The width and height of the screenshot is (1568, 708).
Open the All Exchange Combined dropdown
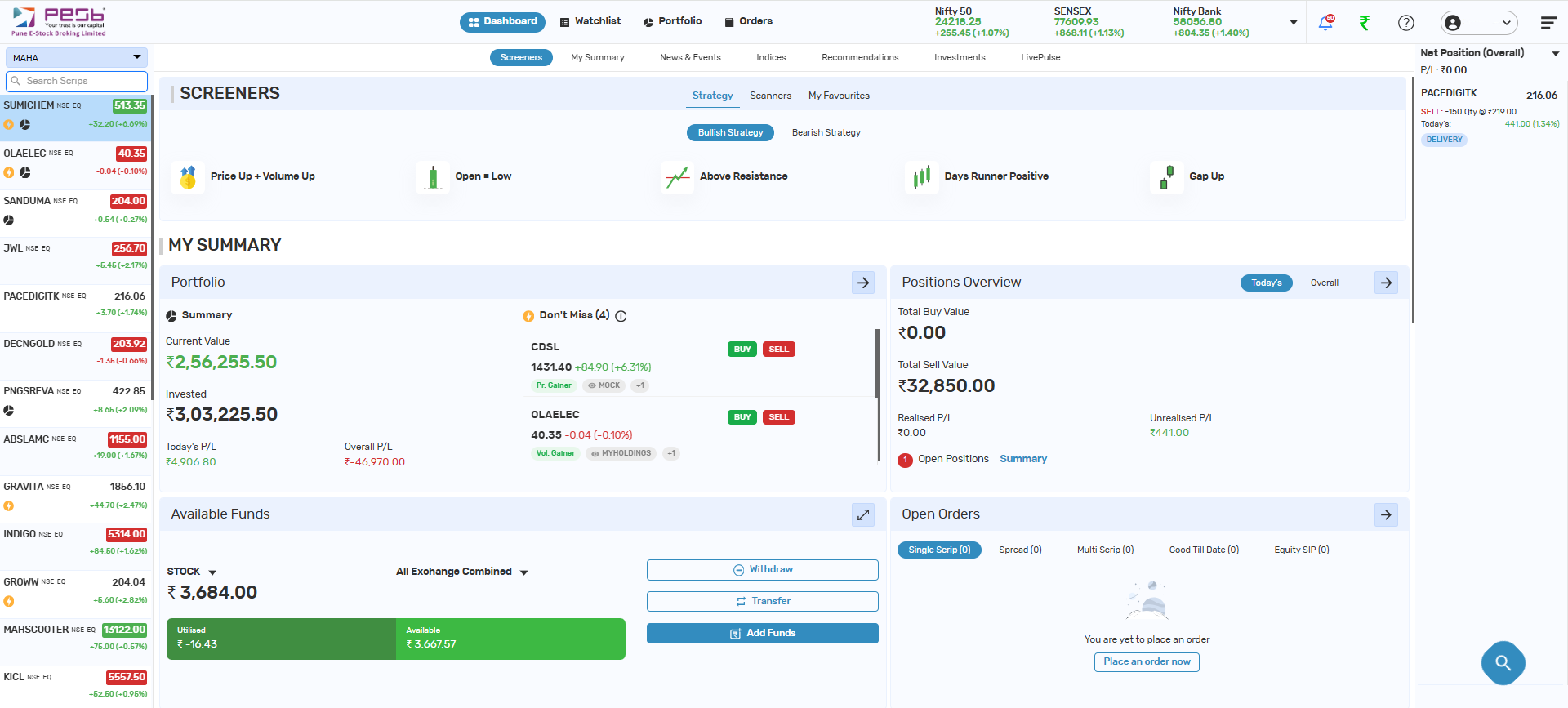tap(462, 572)
